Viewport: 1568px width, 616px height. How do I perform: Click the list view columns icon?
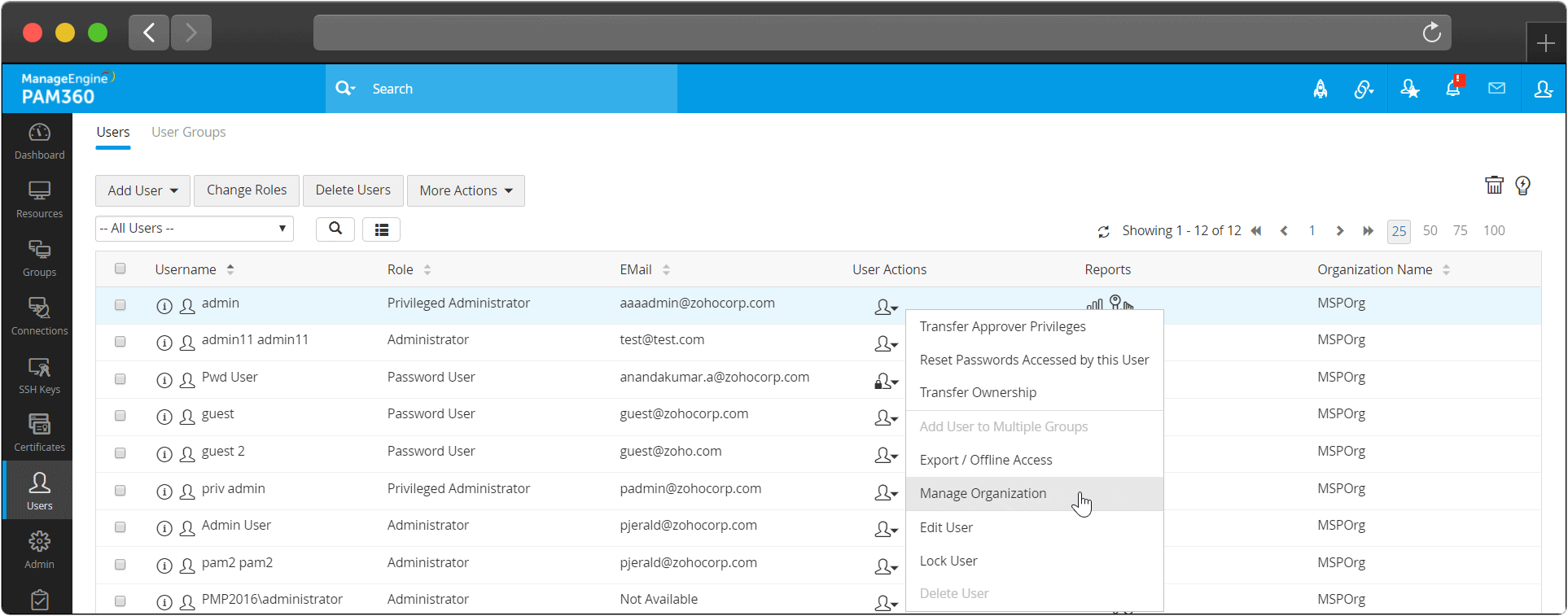(x=381, y=229)
